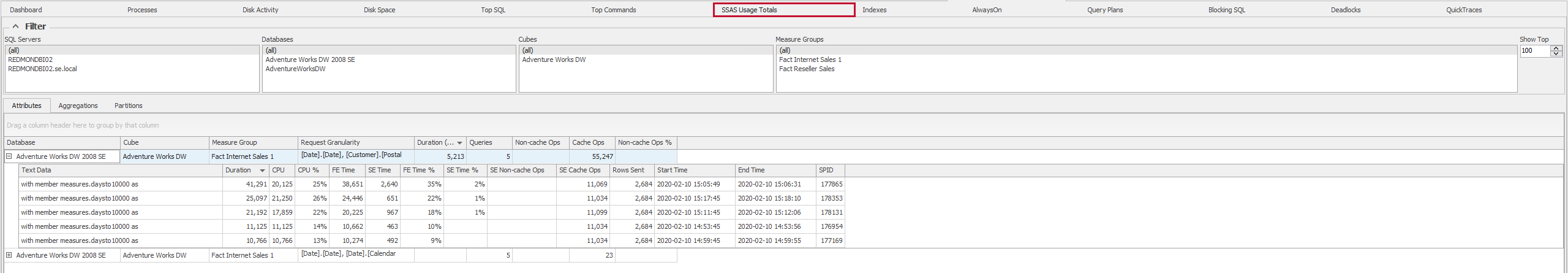
Task: Sort by the CPU % column header
Action: tap(312, 170)
